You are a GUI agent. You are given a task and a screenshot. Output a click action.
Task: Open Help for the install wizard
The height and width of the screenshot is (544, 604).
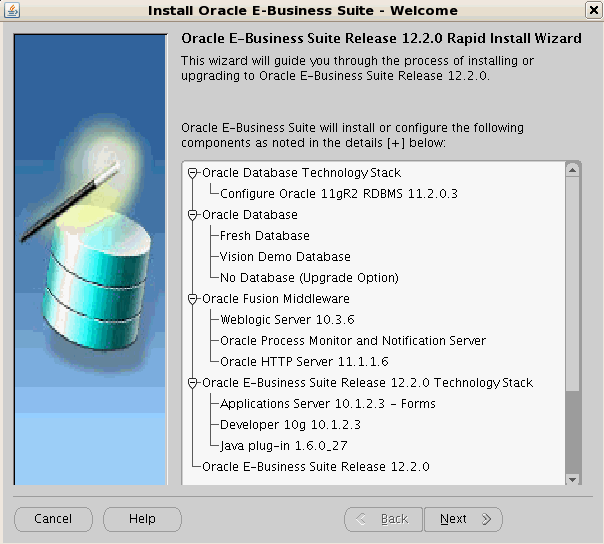tap(142, 519)
